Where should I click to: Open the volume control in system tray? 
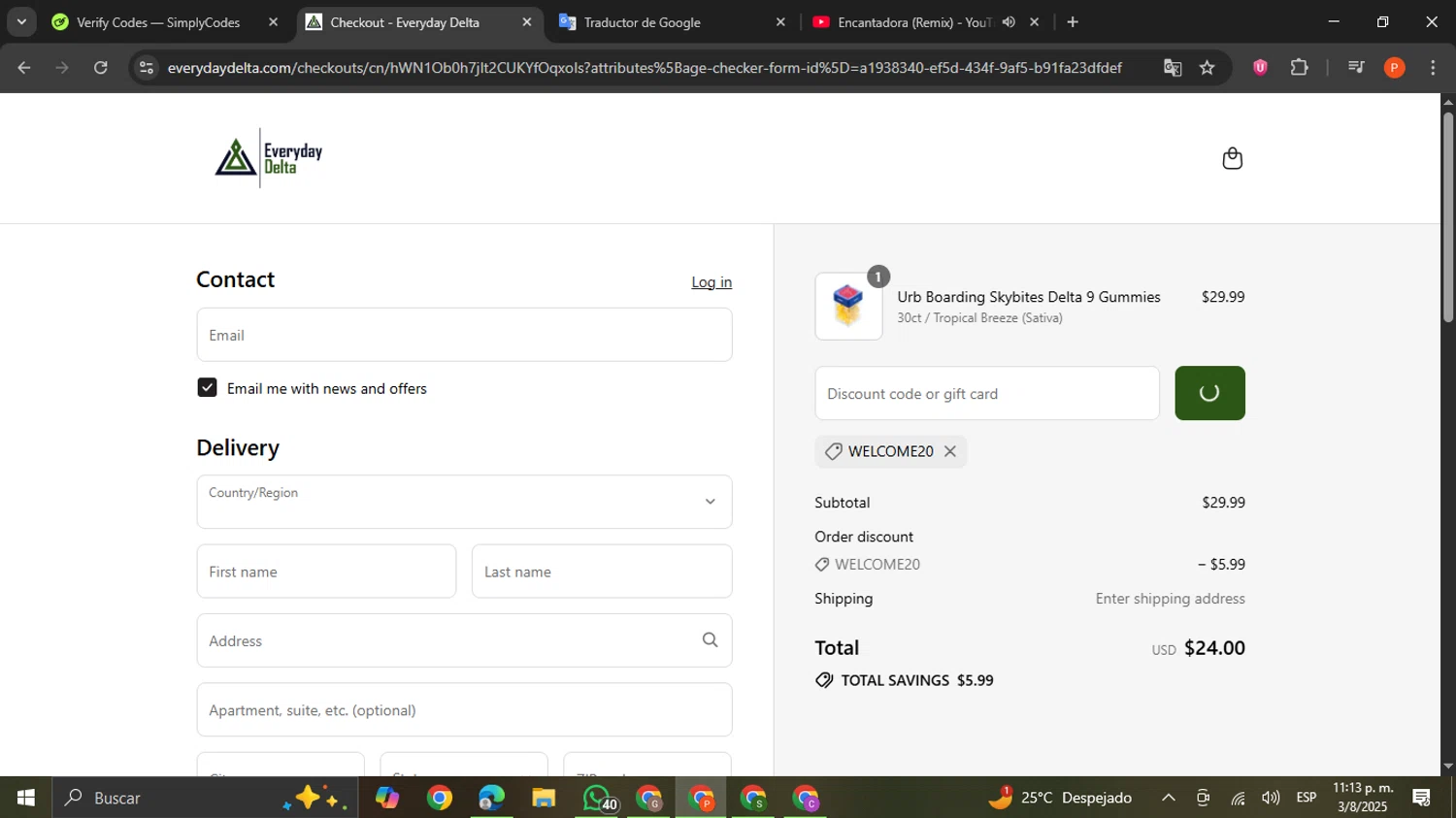pyautogui.click(x=1271, y=798)
